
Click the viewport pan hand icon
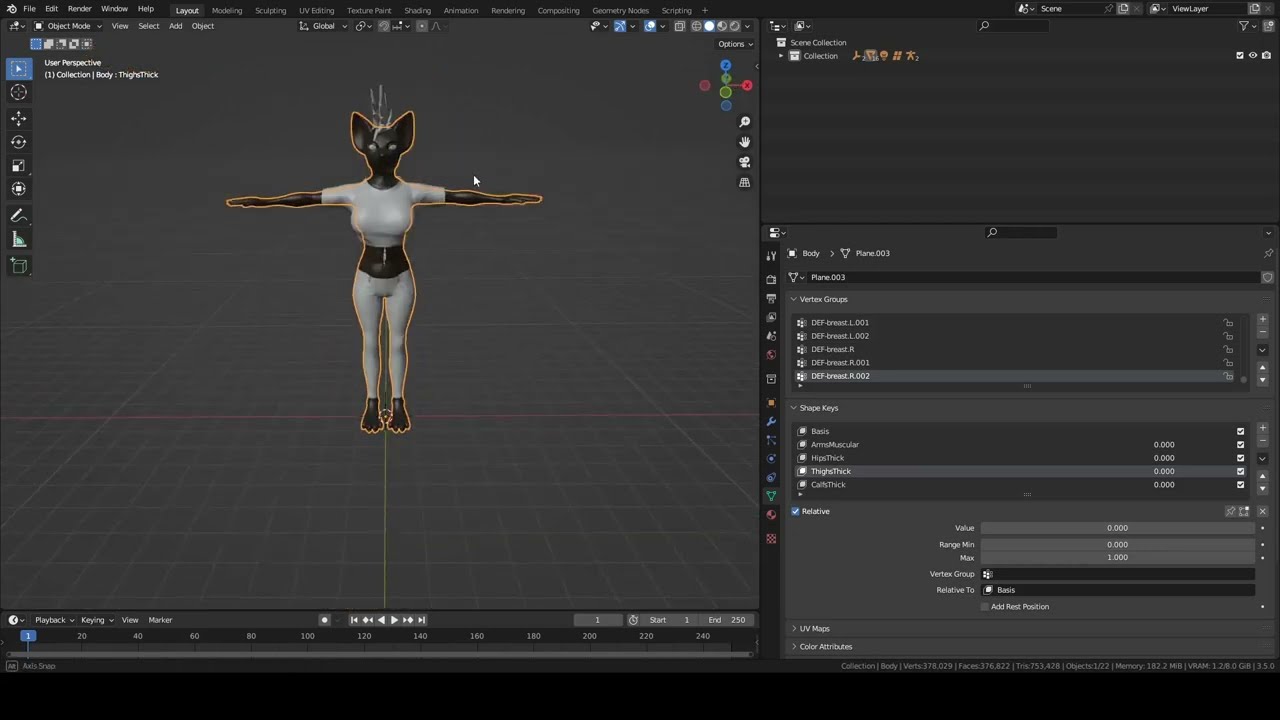[744, 142]
